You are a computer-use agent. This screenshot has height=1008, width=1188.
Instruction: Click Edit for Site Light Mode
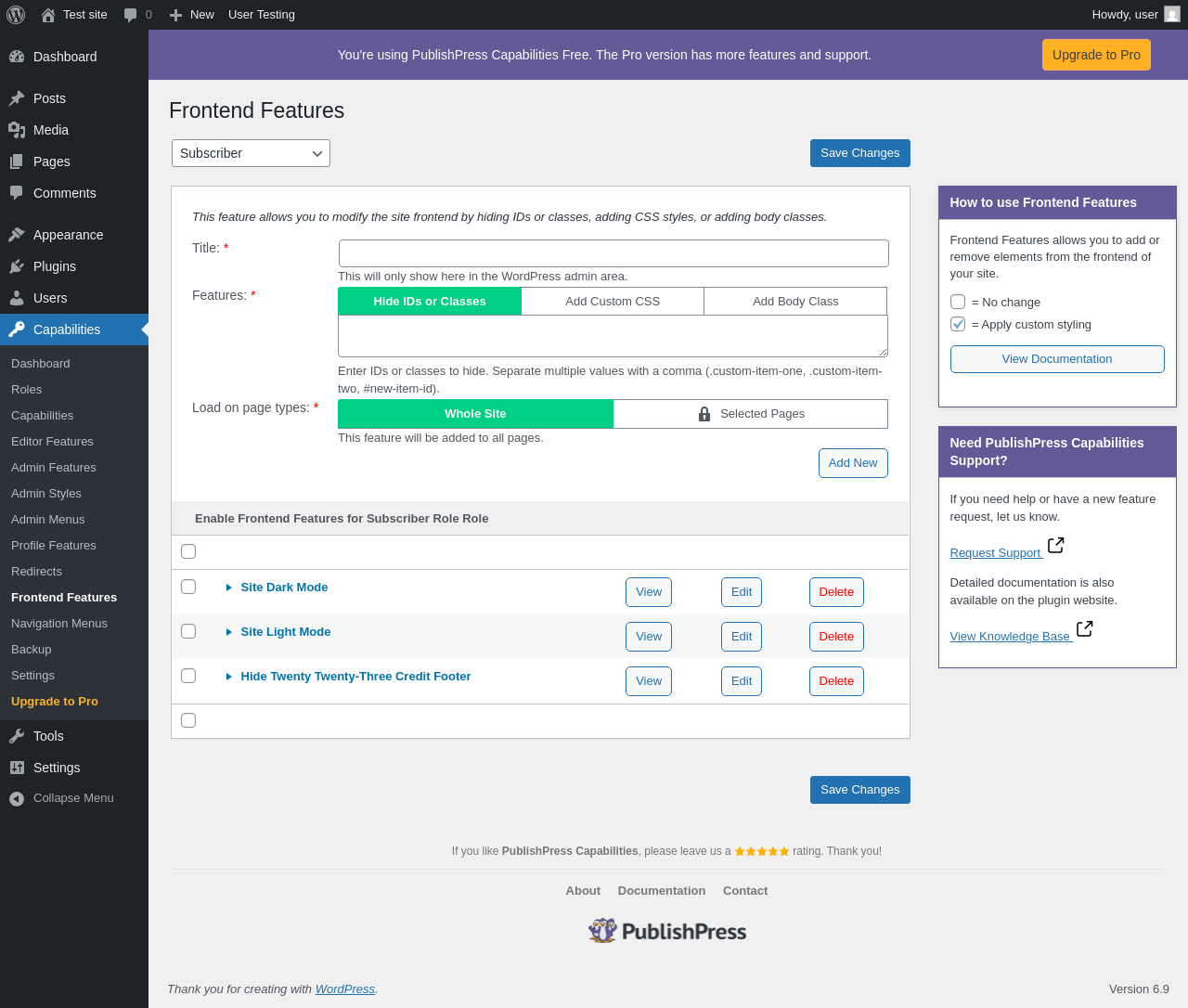[742, 637]
